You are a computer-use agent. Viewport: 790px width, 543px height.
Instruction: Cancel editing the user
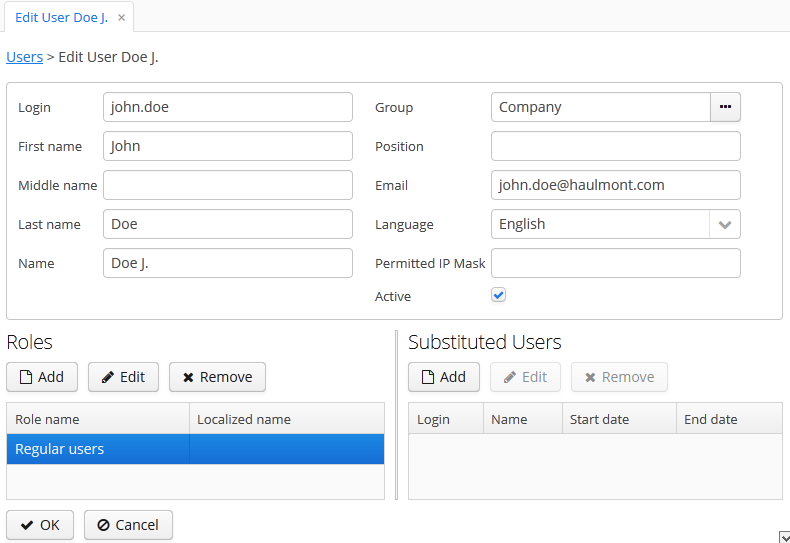point(128,525)
